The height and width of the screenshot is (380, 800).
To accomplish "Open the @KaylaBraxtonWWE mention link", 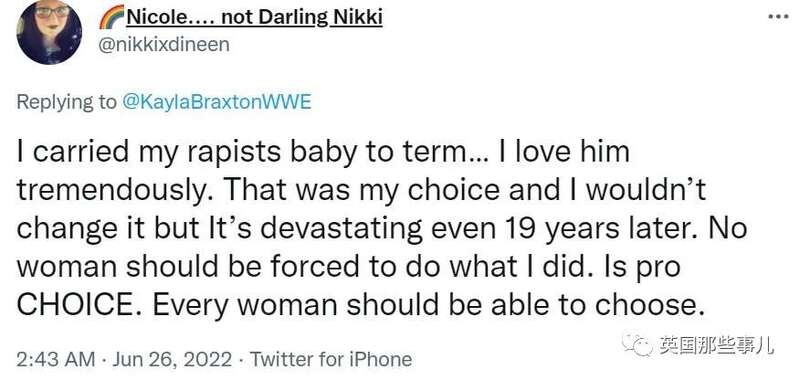I will pos(216,102).
